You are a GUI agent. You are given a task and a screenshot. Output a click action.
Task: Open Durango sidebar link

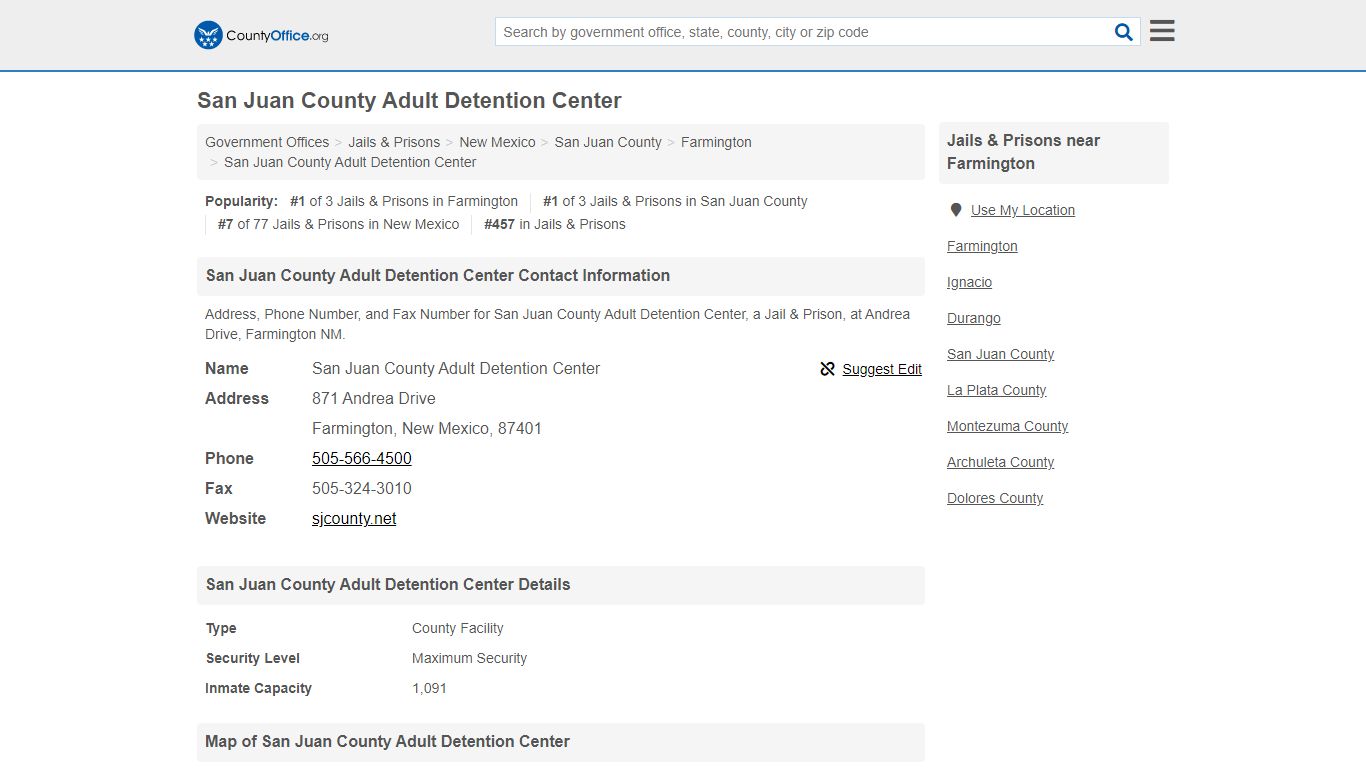click(974, 318)
